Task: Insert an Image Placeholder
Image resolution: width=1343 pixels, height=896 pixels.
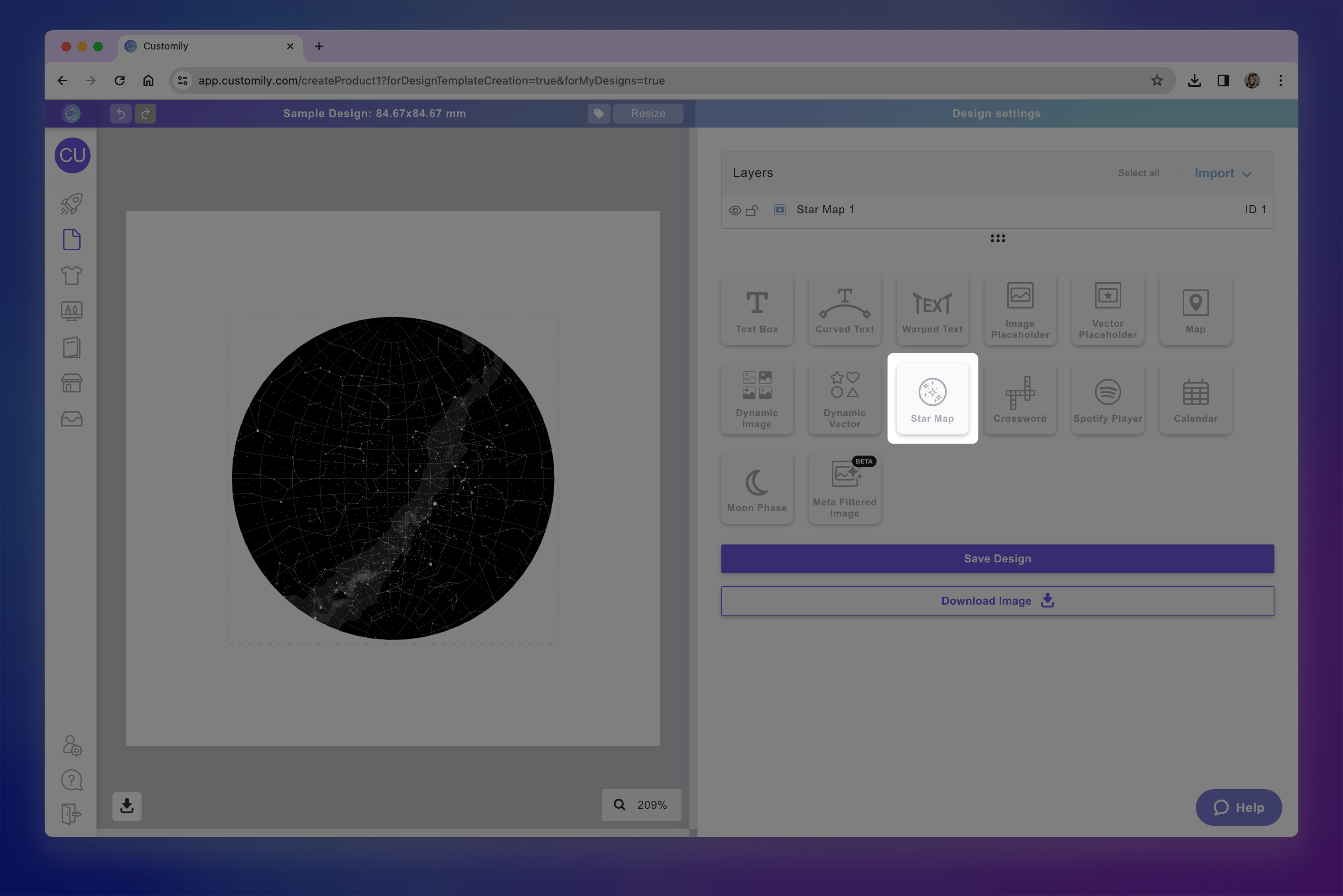Action: 1020,308
